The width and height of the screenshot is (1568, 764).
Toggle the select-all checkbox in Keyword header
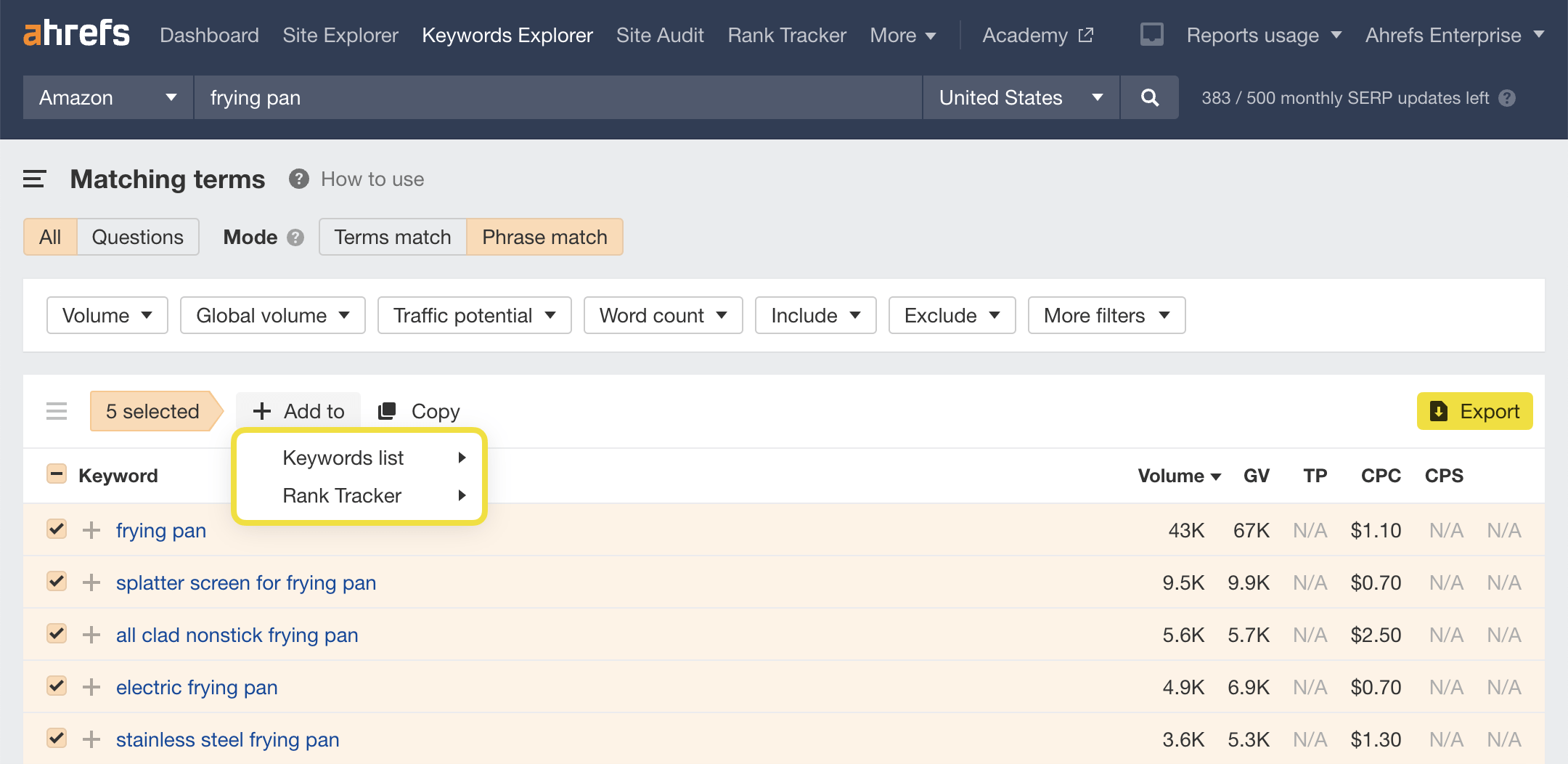pos(57,474)
